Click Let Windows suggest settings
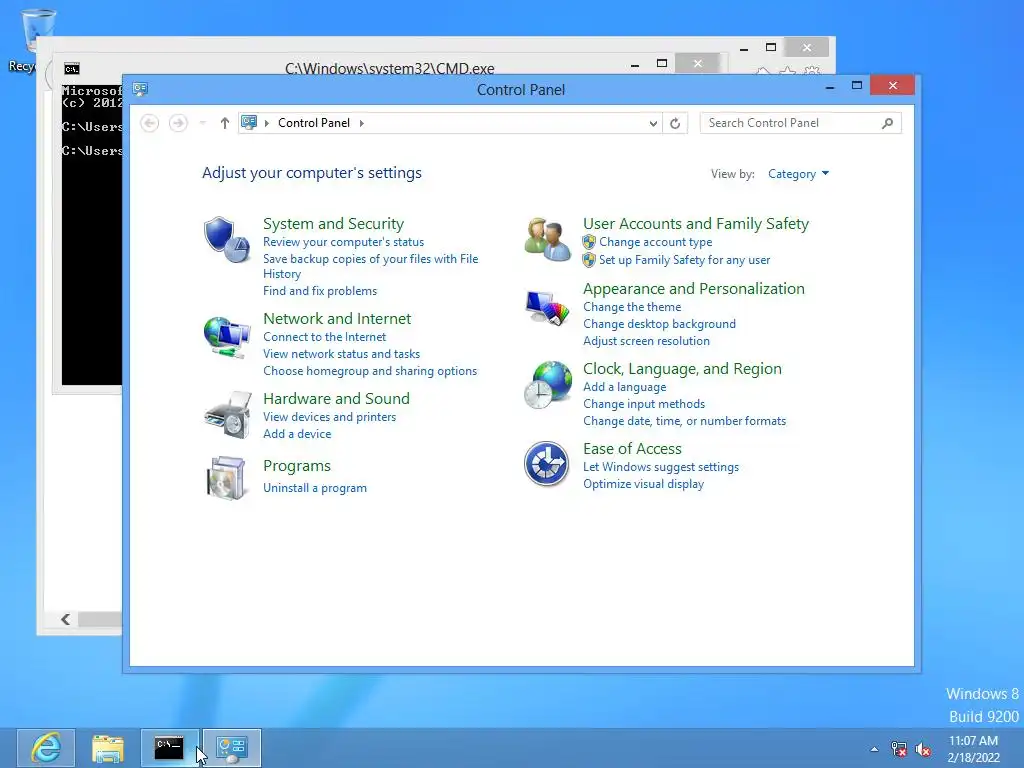The image size is (1024, 768). point(661,467)
